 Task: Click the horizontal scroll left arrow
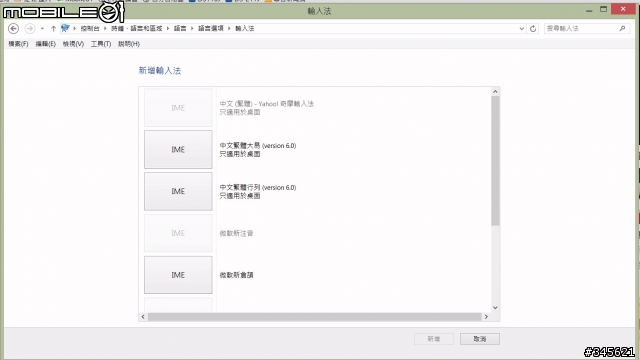pos(143,317)
